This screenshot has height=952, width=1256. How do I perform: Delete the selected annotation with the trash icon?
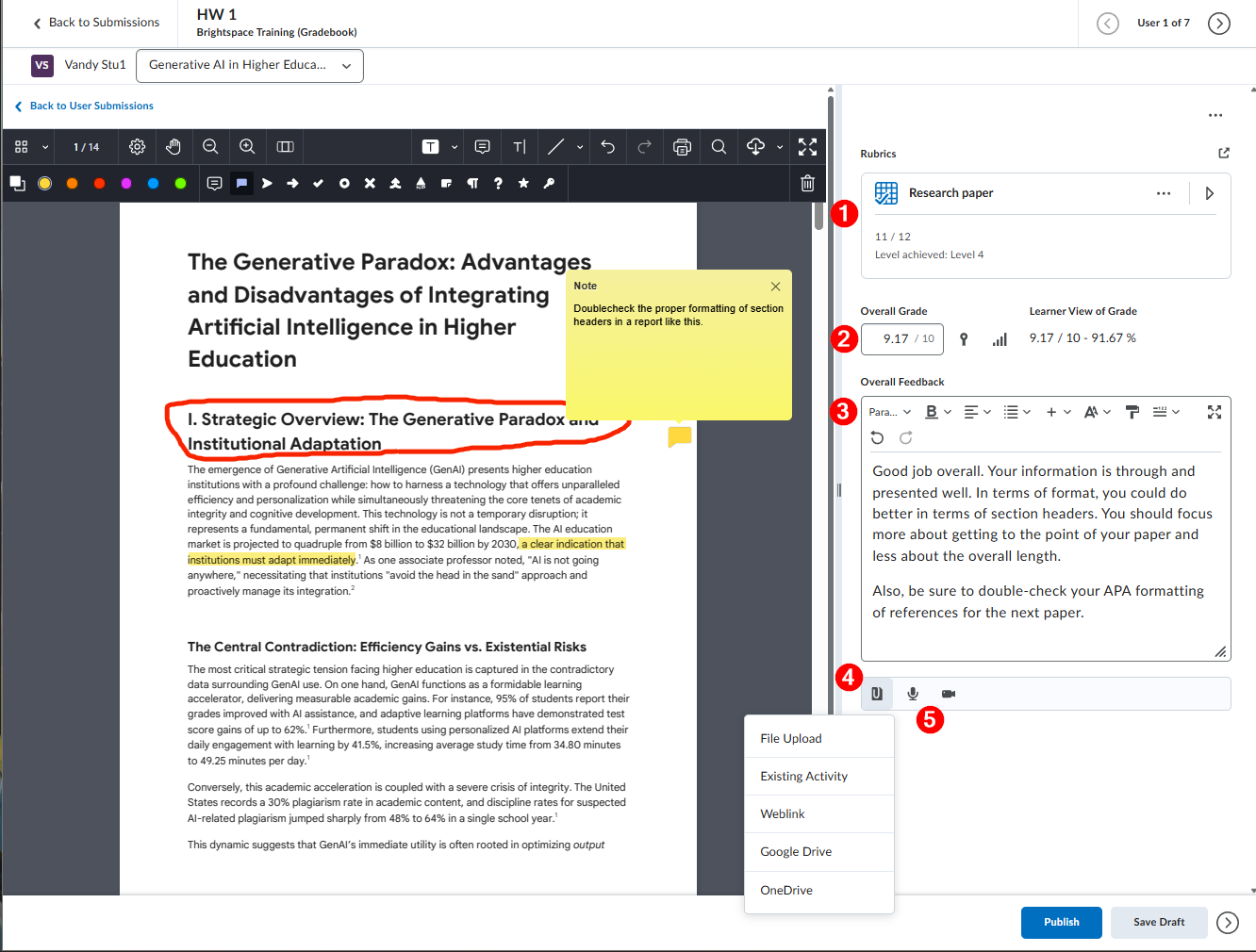coord(807,184)
